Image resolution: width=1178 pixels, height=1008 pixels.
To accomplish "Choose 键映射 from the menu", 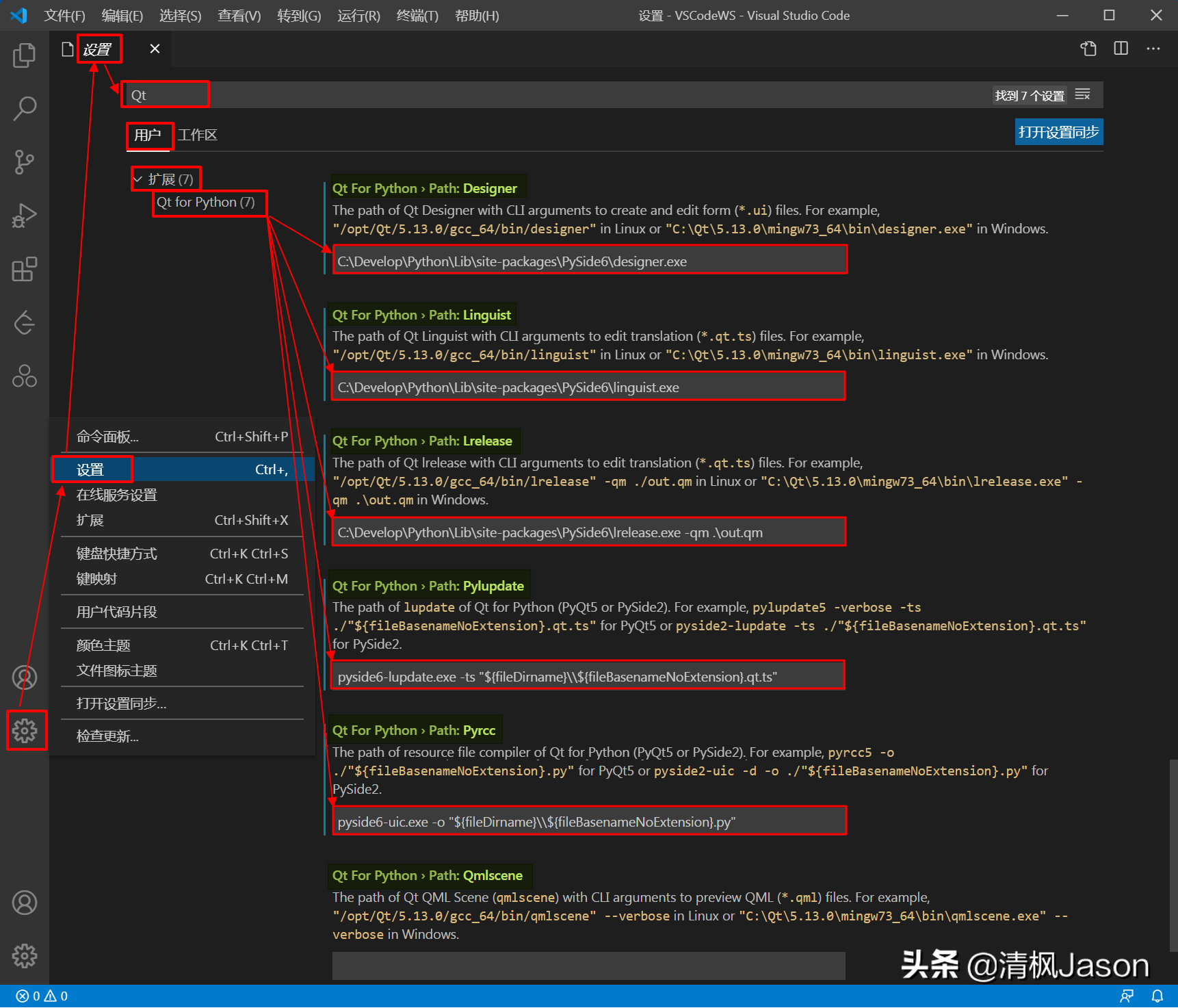I will (x=182, y=579).
